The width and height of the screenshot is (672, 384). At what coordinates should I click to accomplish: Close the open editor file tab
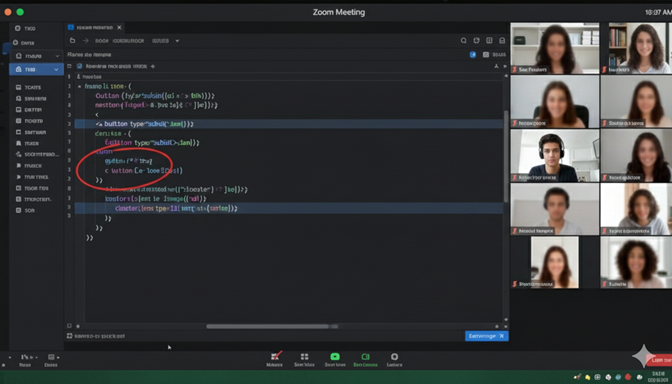click(119, 27)
